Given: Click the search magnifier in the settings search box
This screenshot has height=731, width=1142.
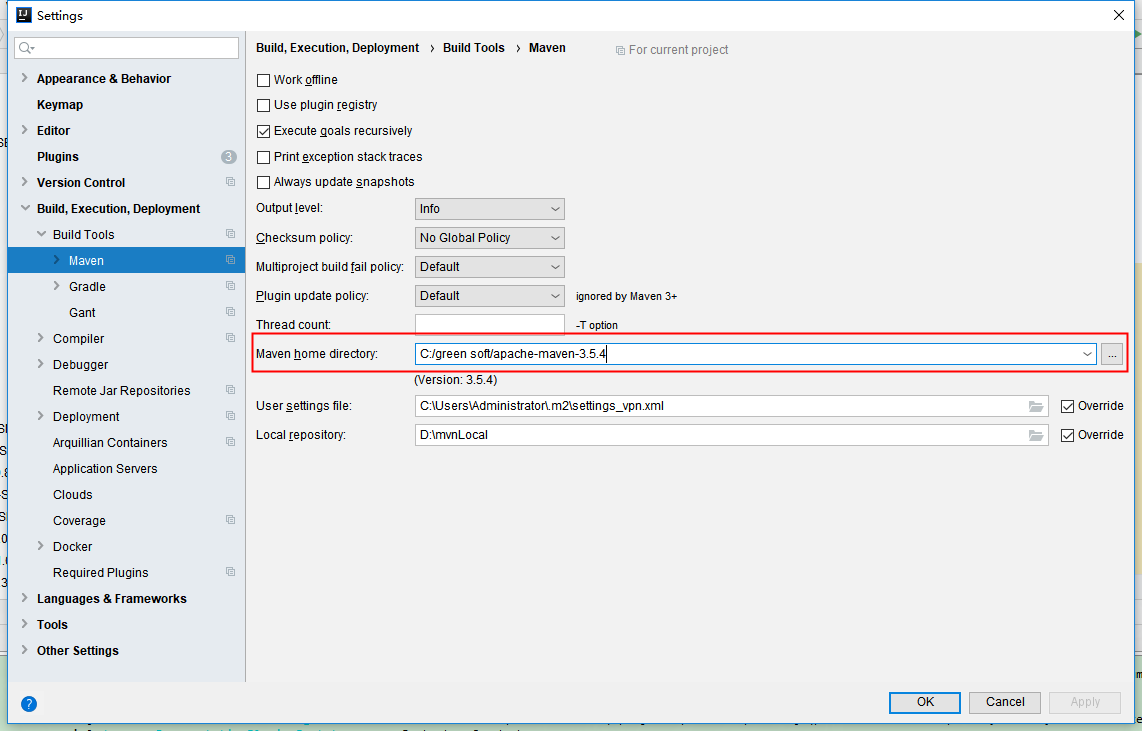Looking at the screenshot, I should coord(26,47).
